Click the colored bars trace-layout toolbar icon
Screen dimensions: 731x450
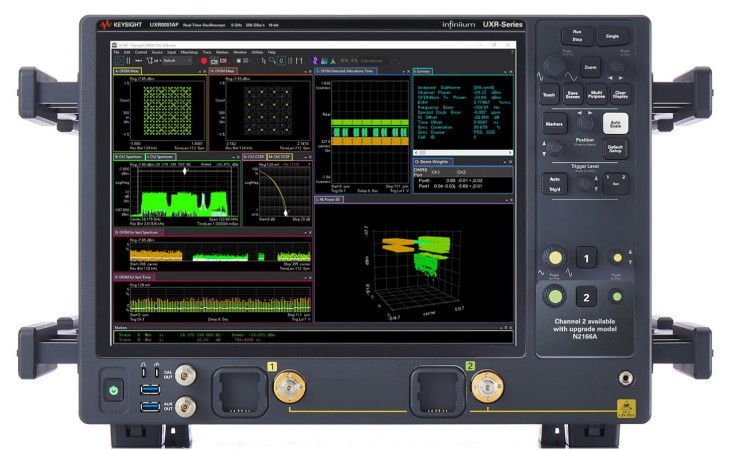point(298,61)
